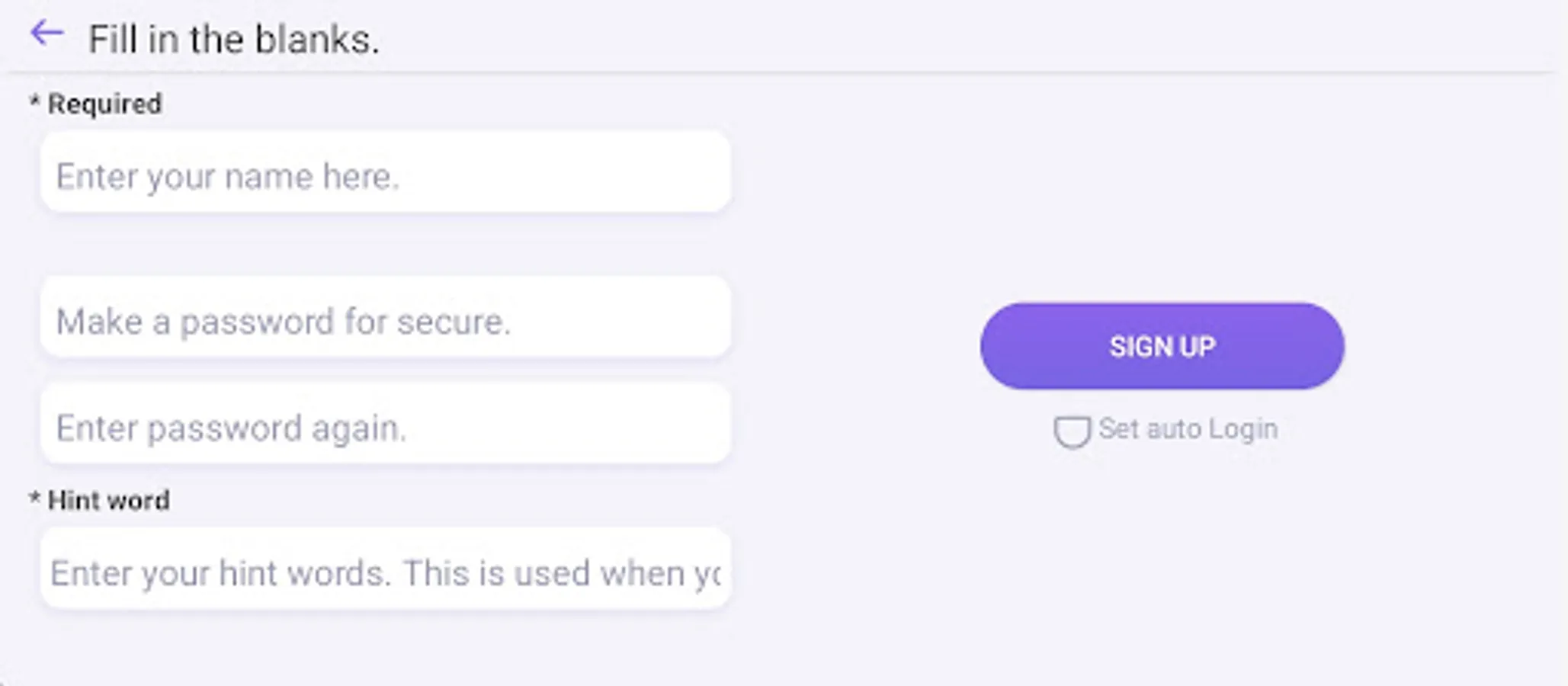Click the 'Set auto Login' label text
Screen dimensions: 1568x686
coord(1188,429)
